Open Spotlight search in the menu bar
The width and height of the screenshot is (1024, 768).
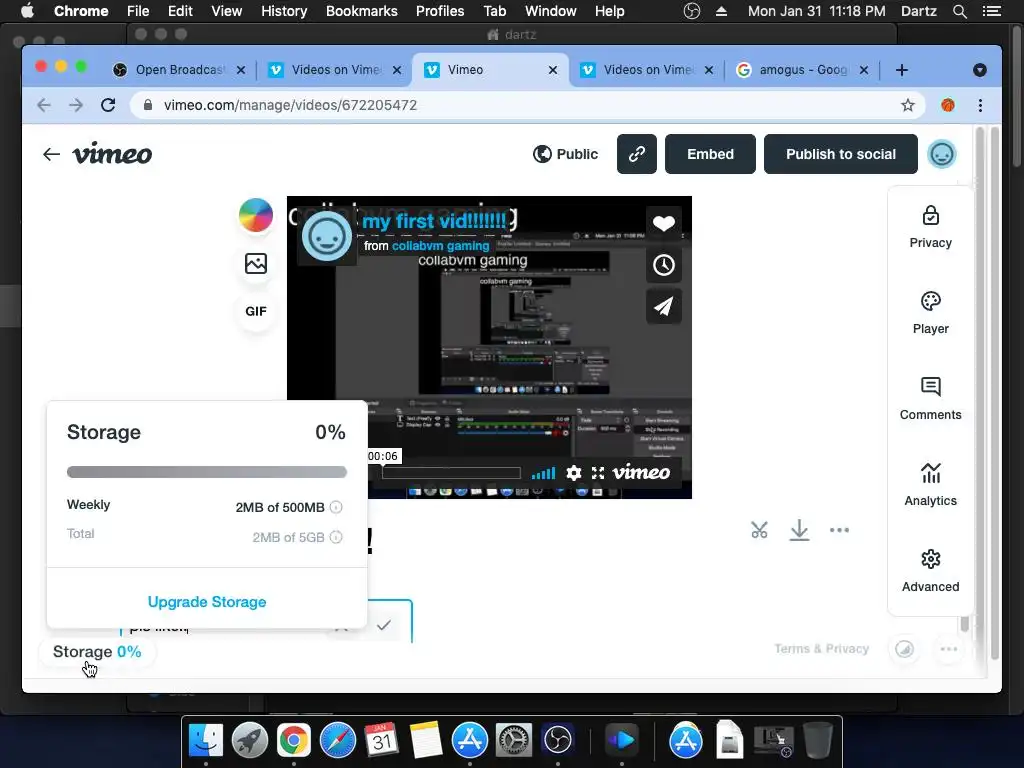point(959,11)
